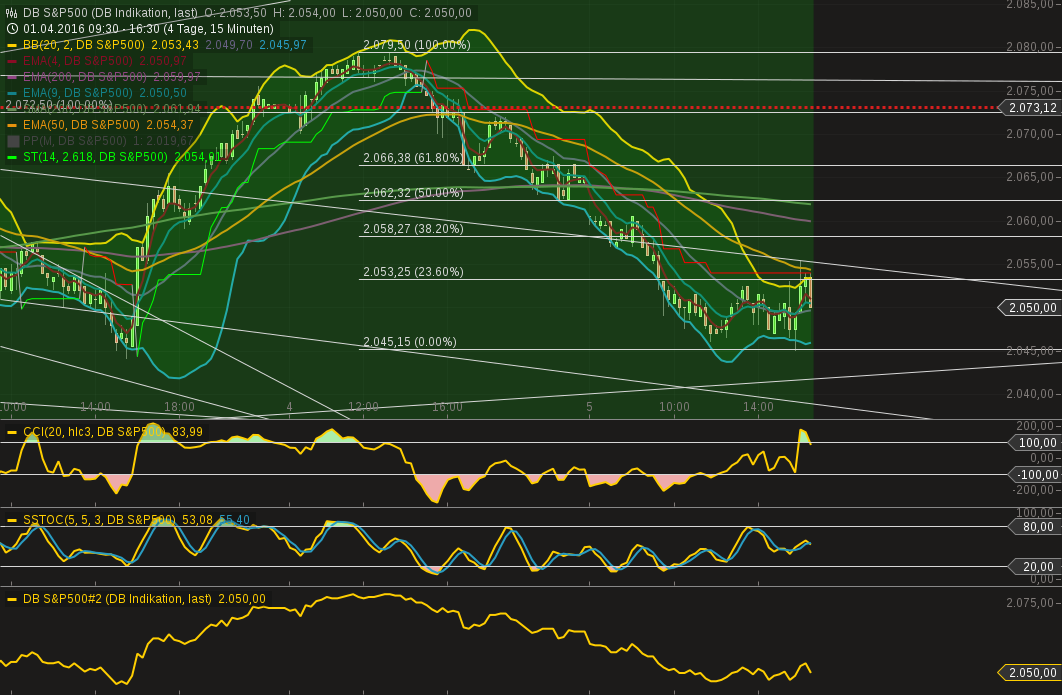Click the DB S&P500#2 line icon
Image resolution: width=1062 pixels, height=695 pixels.
point(11,598)
